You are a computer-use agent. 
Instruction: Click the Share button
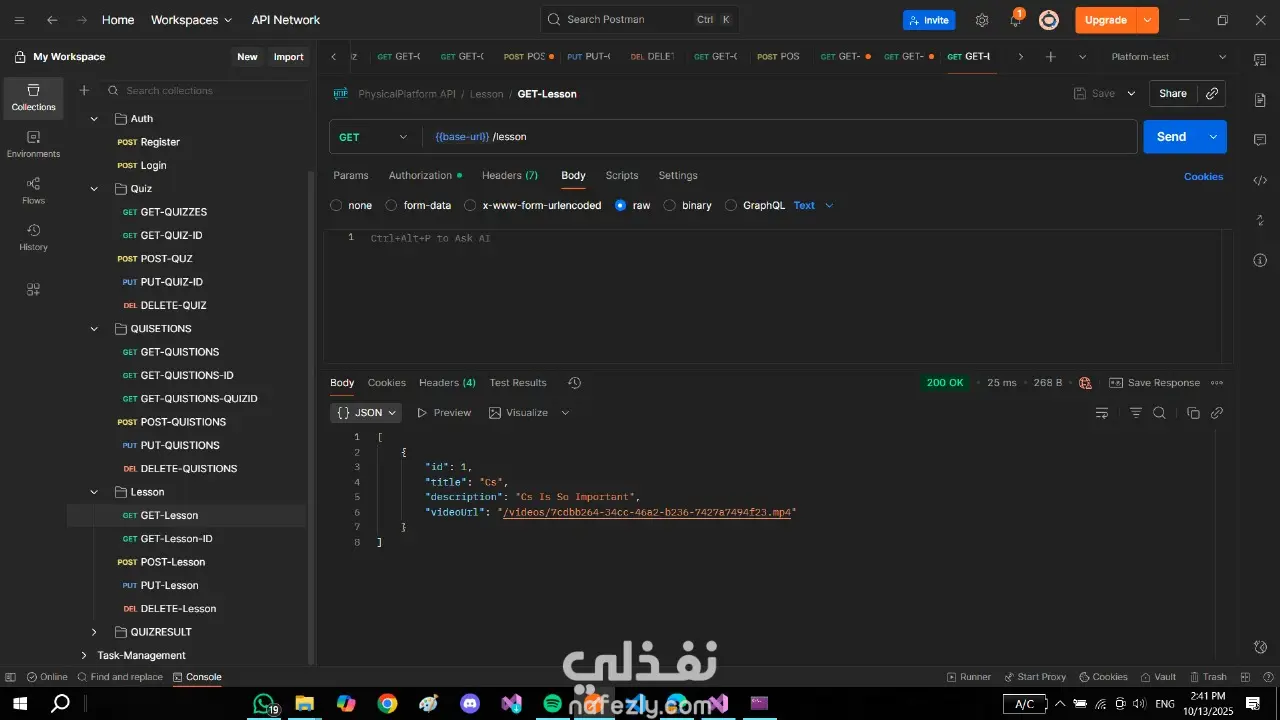click(x=1173, y=93)
